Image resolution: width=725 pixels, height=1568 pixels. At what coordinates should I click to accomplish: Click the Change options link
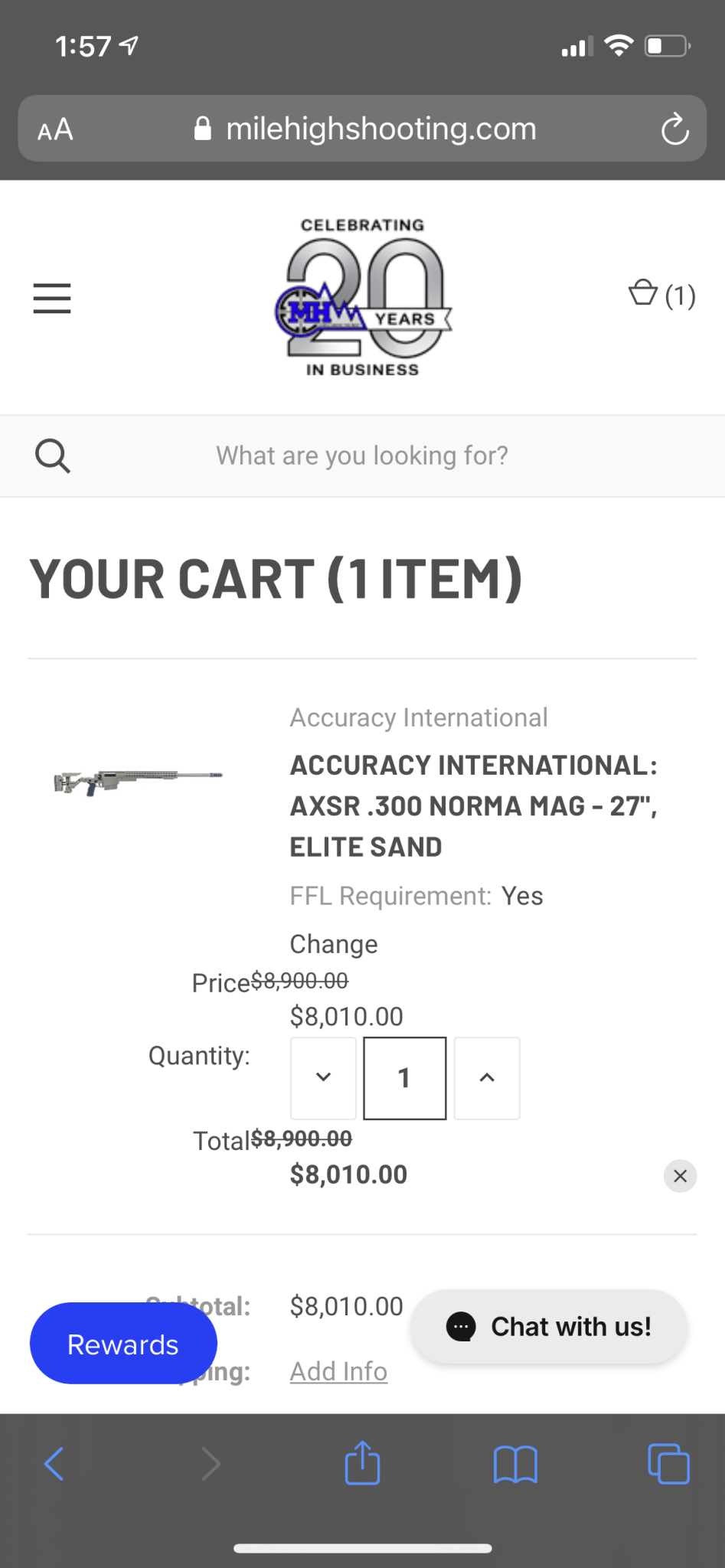pyautogui.click(x=334, y=944)
